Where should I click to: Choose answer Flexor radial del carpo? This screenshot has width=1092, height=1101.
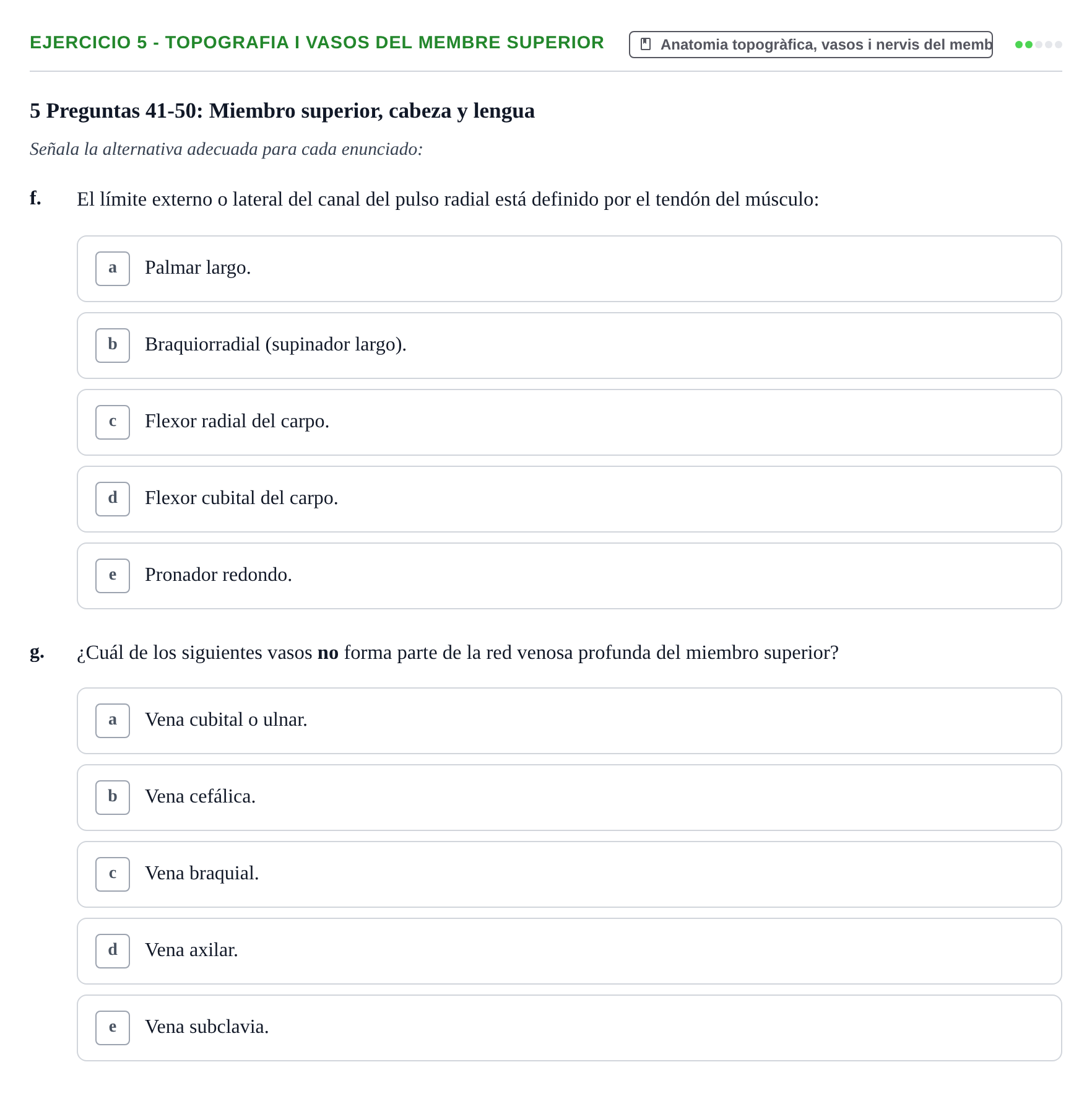pyautogui.click(x=570, y=422)
